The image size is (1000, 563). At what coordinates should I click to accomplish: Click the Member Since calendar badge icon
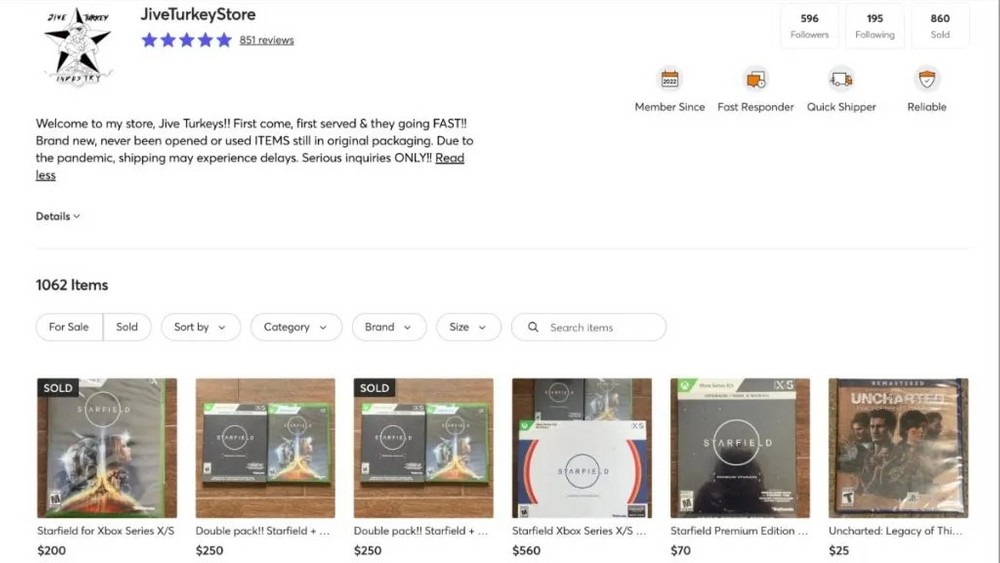pyautogui.click(x=670, y=79)
